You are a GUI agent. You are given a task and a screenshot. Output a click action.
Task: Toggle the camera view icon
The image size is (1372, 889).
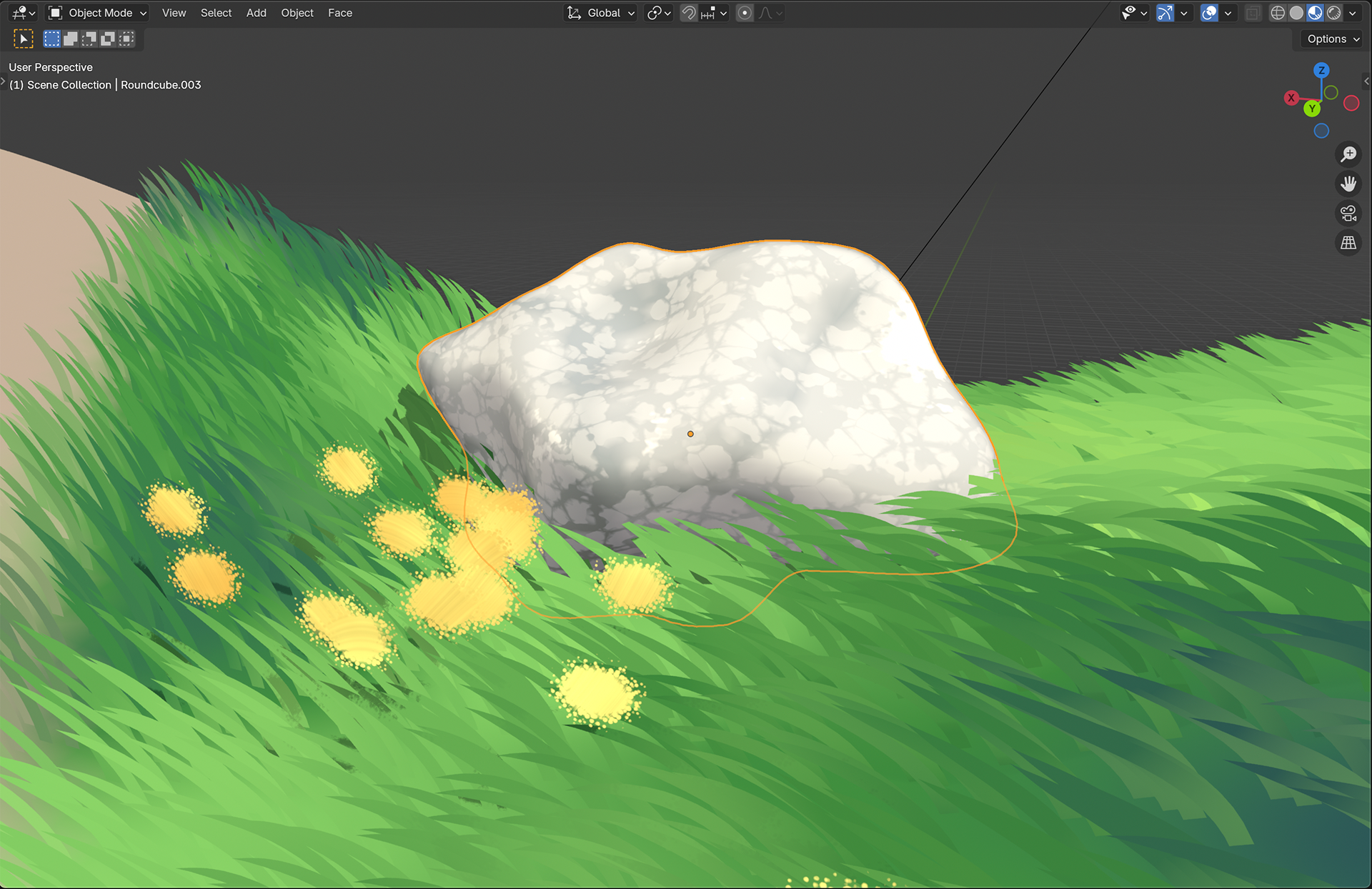[1348, 214]
